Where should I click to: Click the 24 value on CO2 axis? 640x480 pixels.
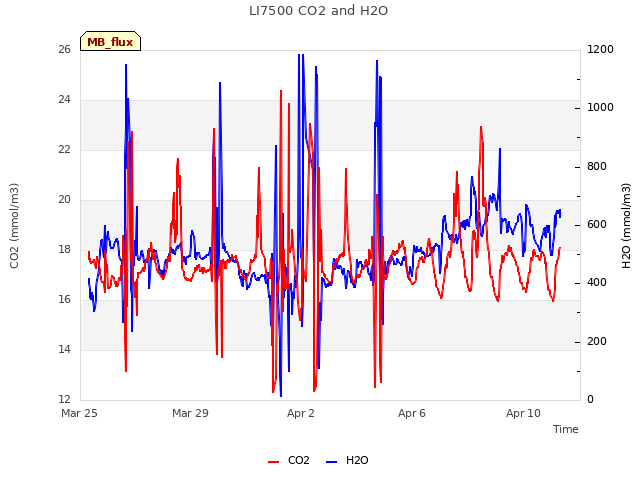(x=64, y=100)
